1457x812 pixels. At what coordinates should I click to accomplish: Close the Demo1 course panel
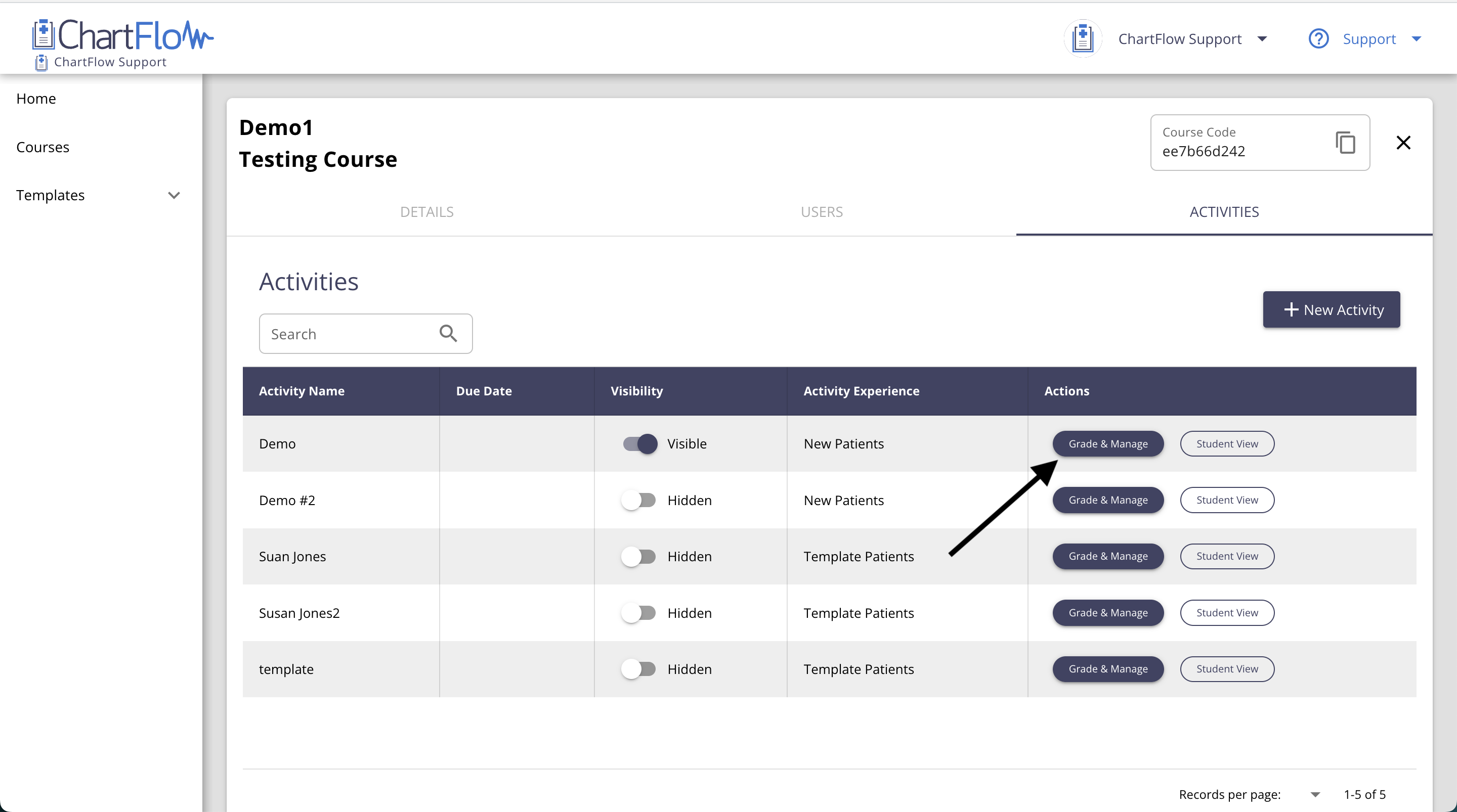click(1403, 143)
